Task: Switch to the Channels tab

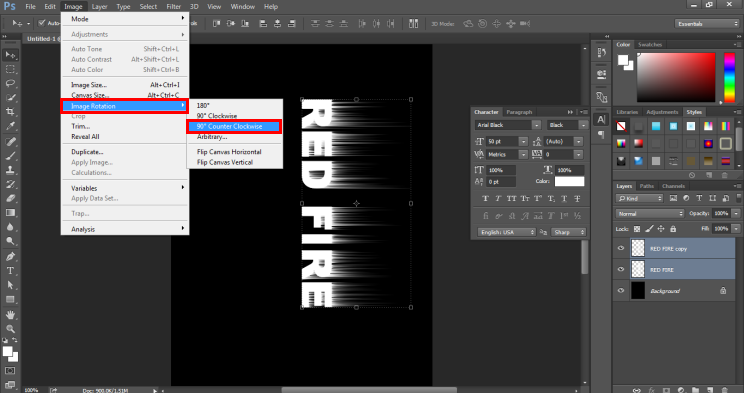Action: tap(673, 186)
